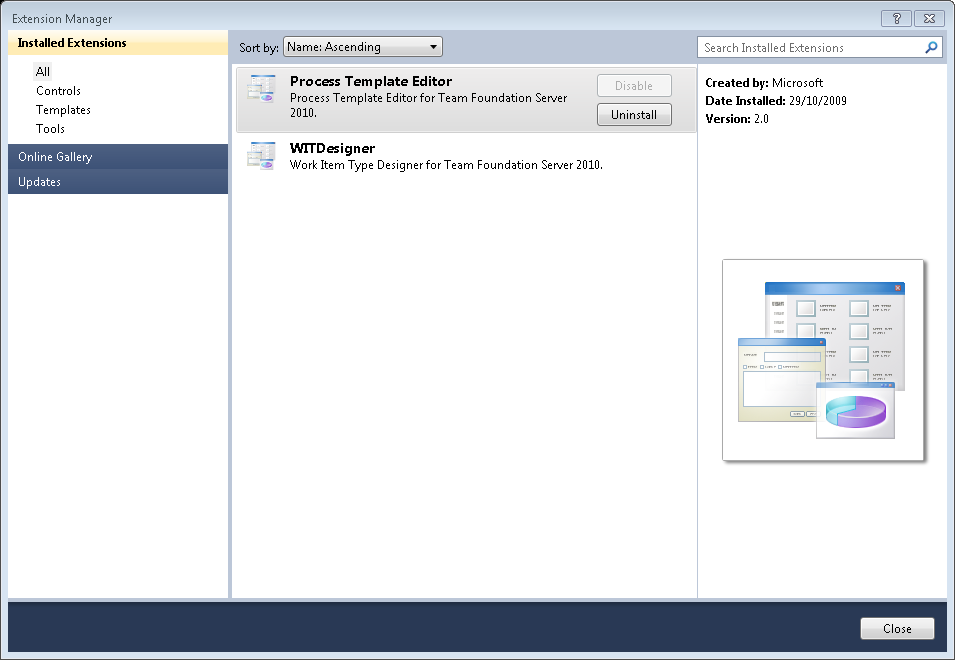Select the Tools category

(x=50, y=128)
